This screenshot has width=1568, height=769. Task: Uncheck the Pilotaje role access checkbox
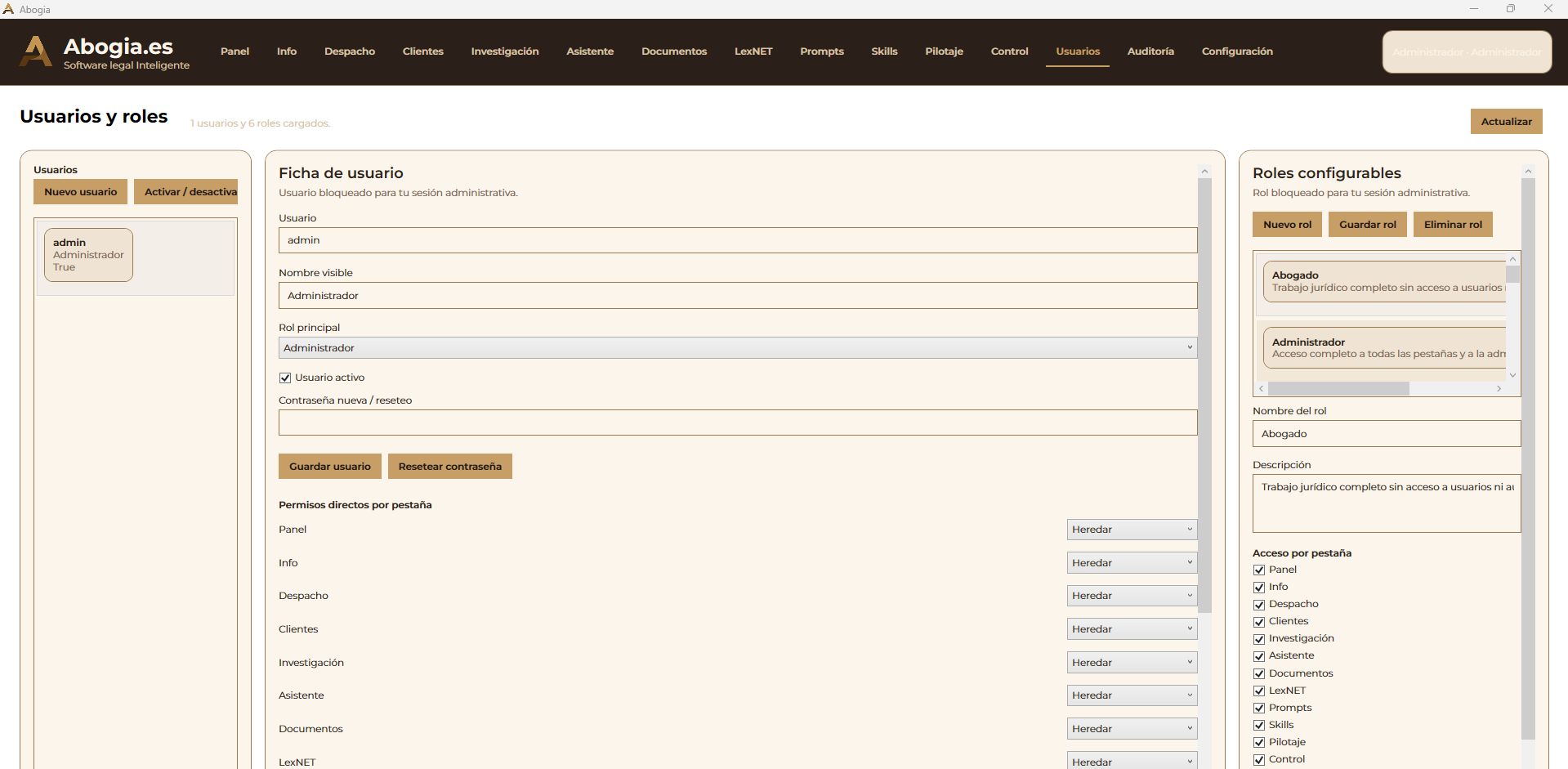point(1259,742)
